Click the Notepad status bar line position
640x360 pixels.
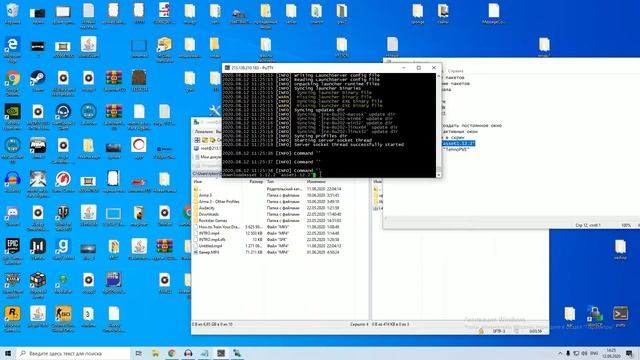[588, 225]
